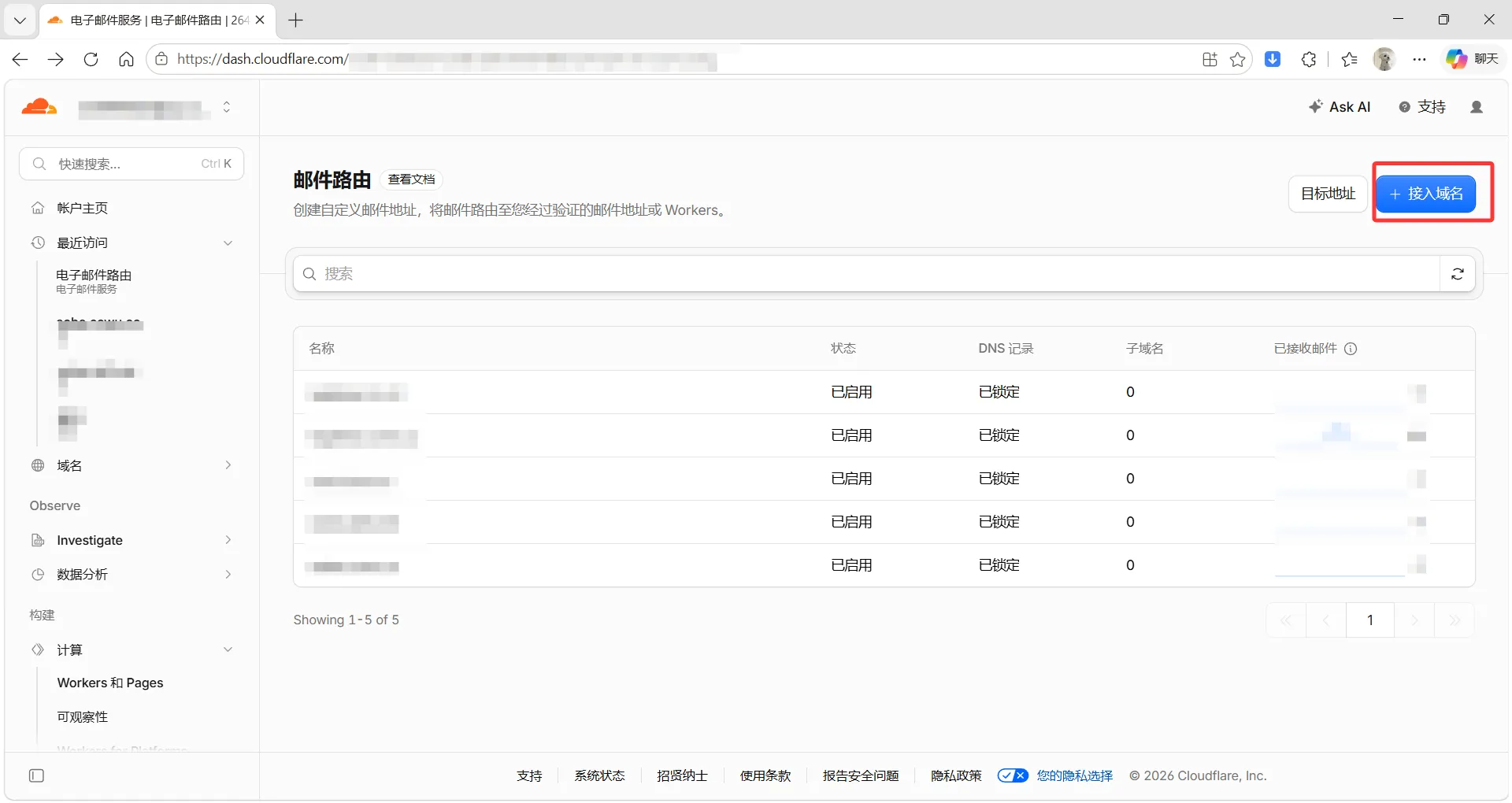Select the 电子邮件服务 browser tab
The height and width of the screenshot is (803, 1512).
pos(157,20)
